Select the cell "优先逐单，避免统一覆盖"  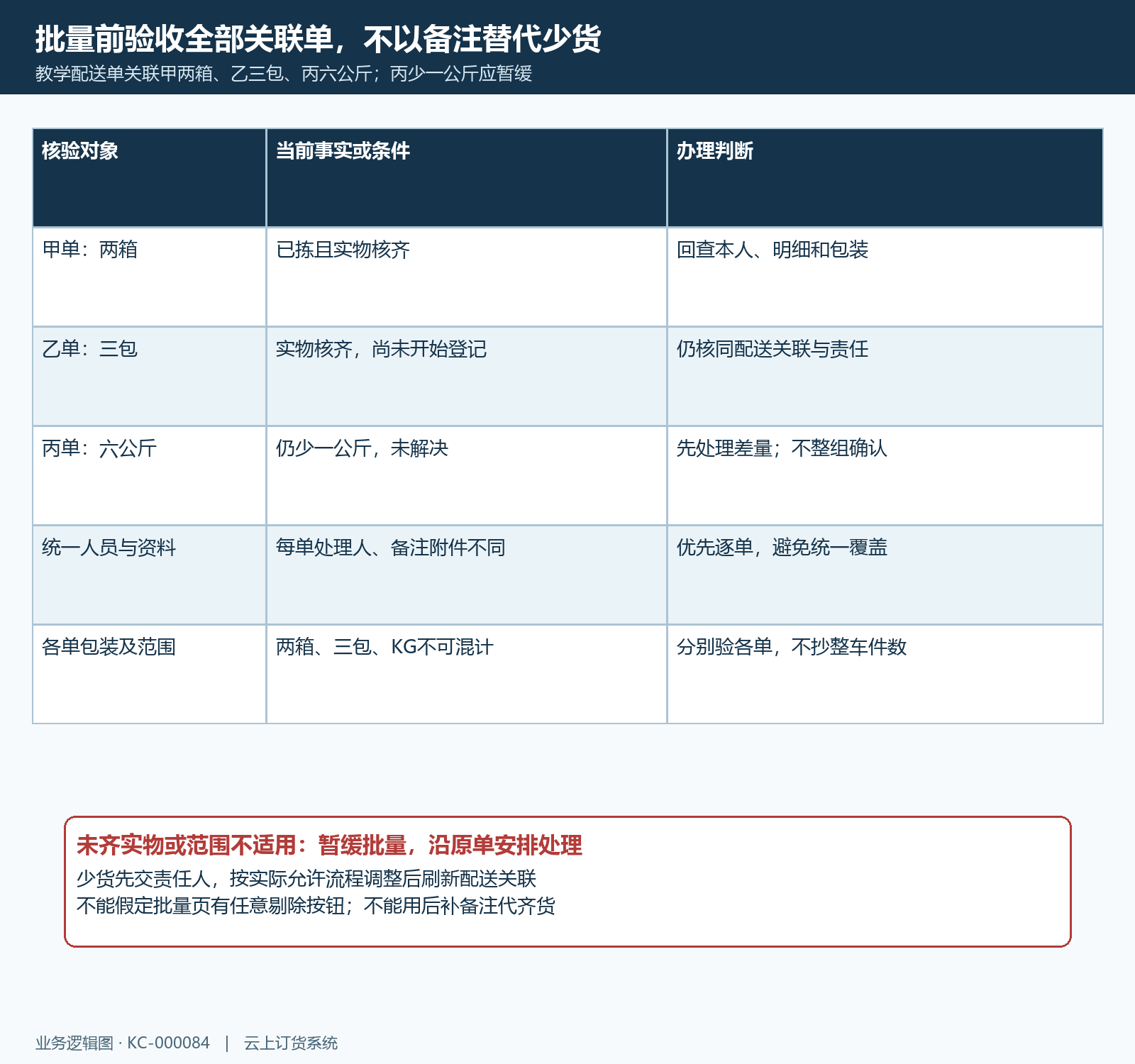pos(885,575)
